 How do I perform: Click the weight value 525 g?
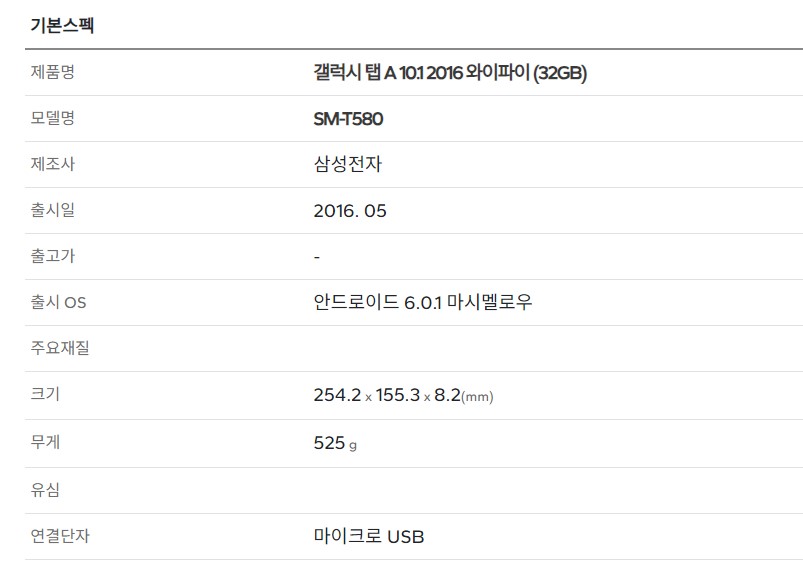(335, 443)
